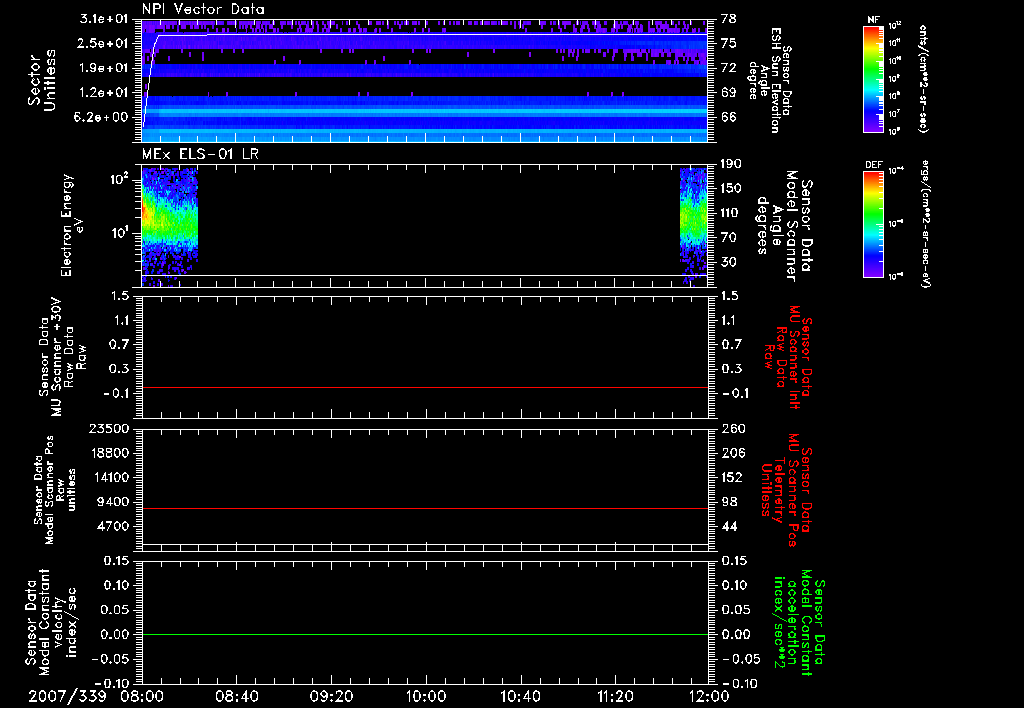Click the "44" telemetry position tick label

click(x=729, y=526)
